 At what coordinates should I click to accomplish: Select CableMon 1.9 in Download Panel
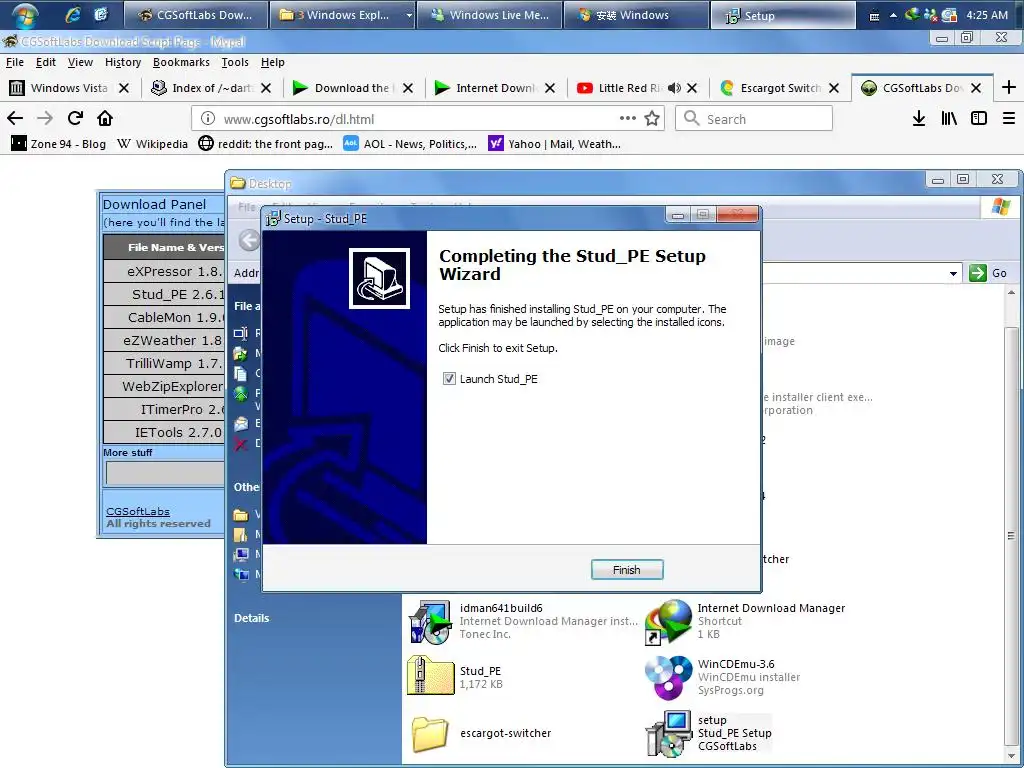[x=165, y=317]
